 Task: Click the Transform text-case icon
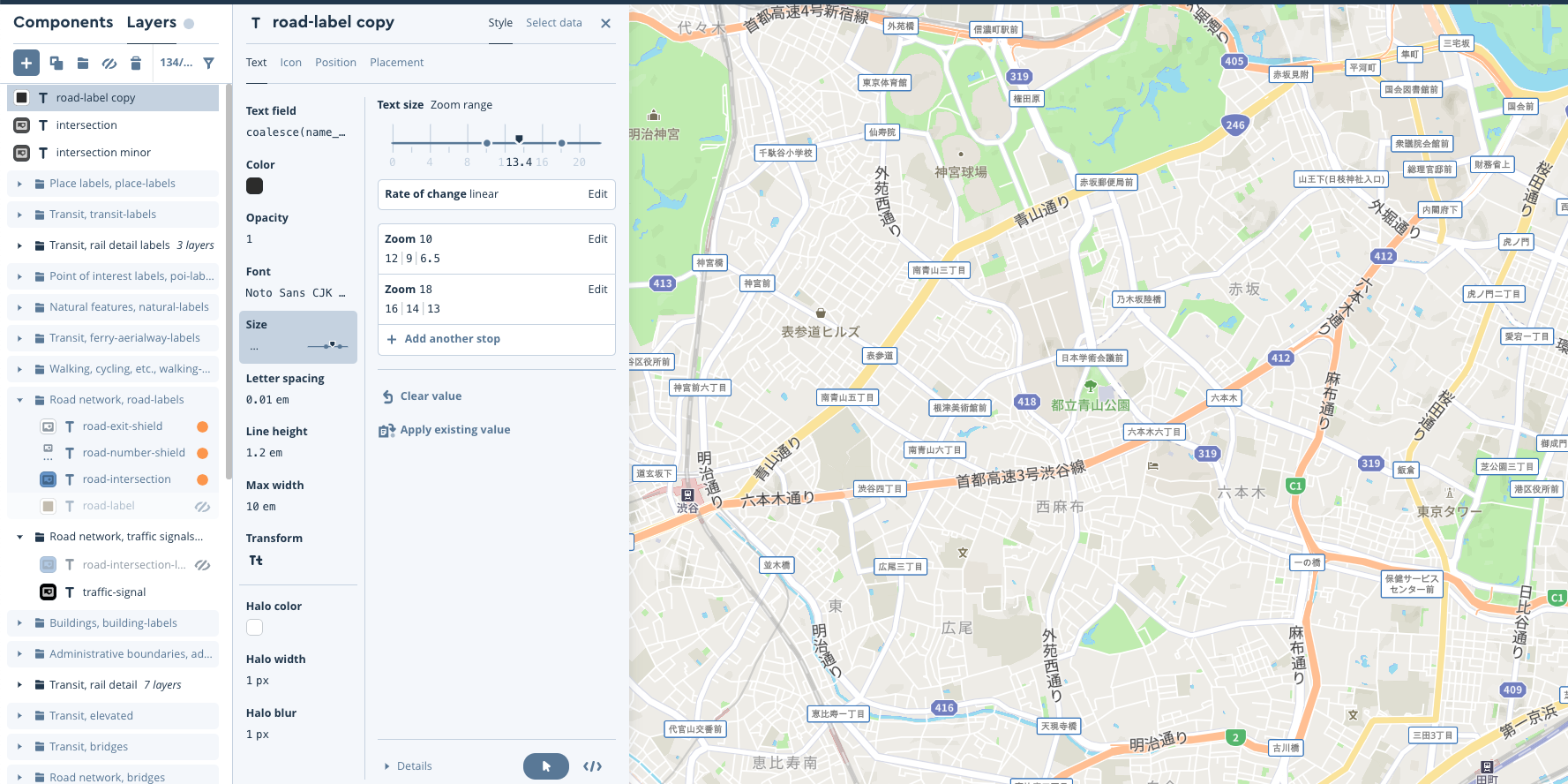pos(256,560)
